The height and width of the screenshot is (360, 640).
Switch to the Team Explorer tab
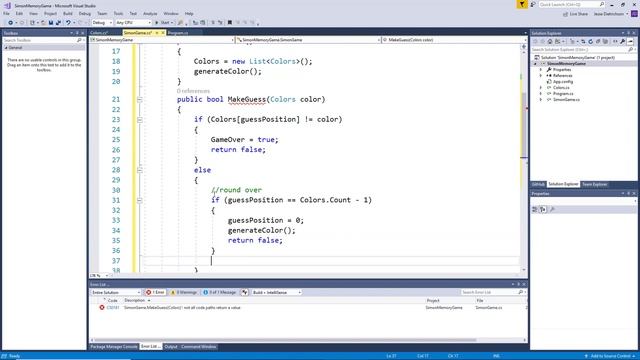tap(594, 184)
